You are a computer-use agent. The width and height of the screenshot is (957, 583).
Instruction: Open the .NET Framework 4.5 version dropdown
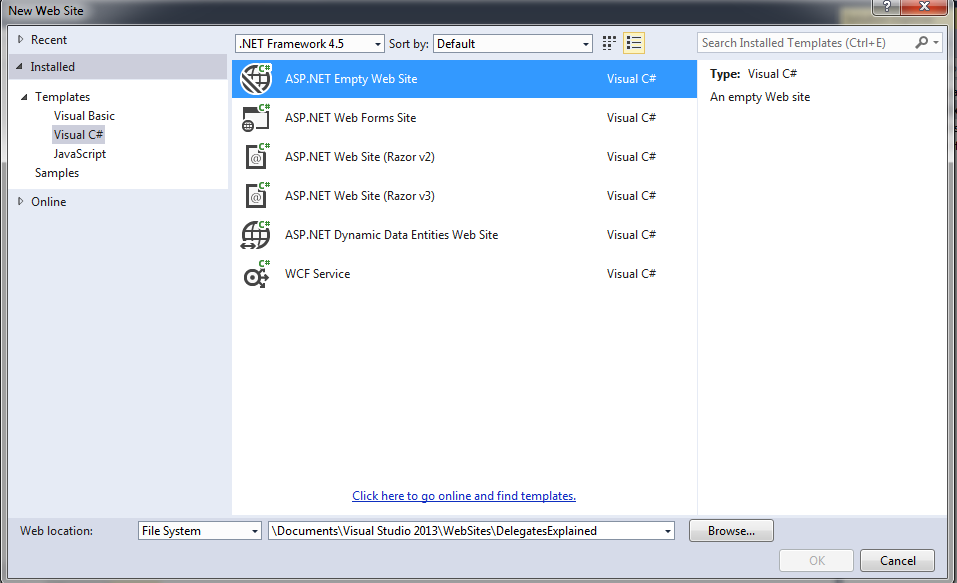[310, 44]
